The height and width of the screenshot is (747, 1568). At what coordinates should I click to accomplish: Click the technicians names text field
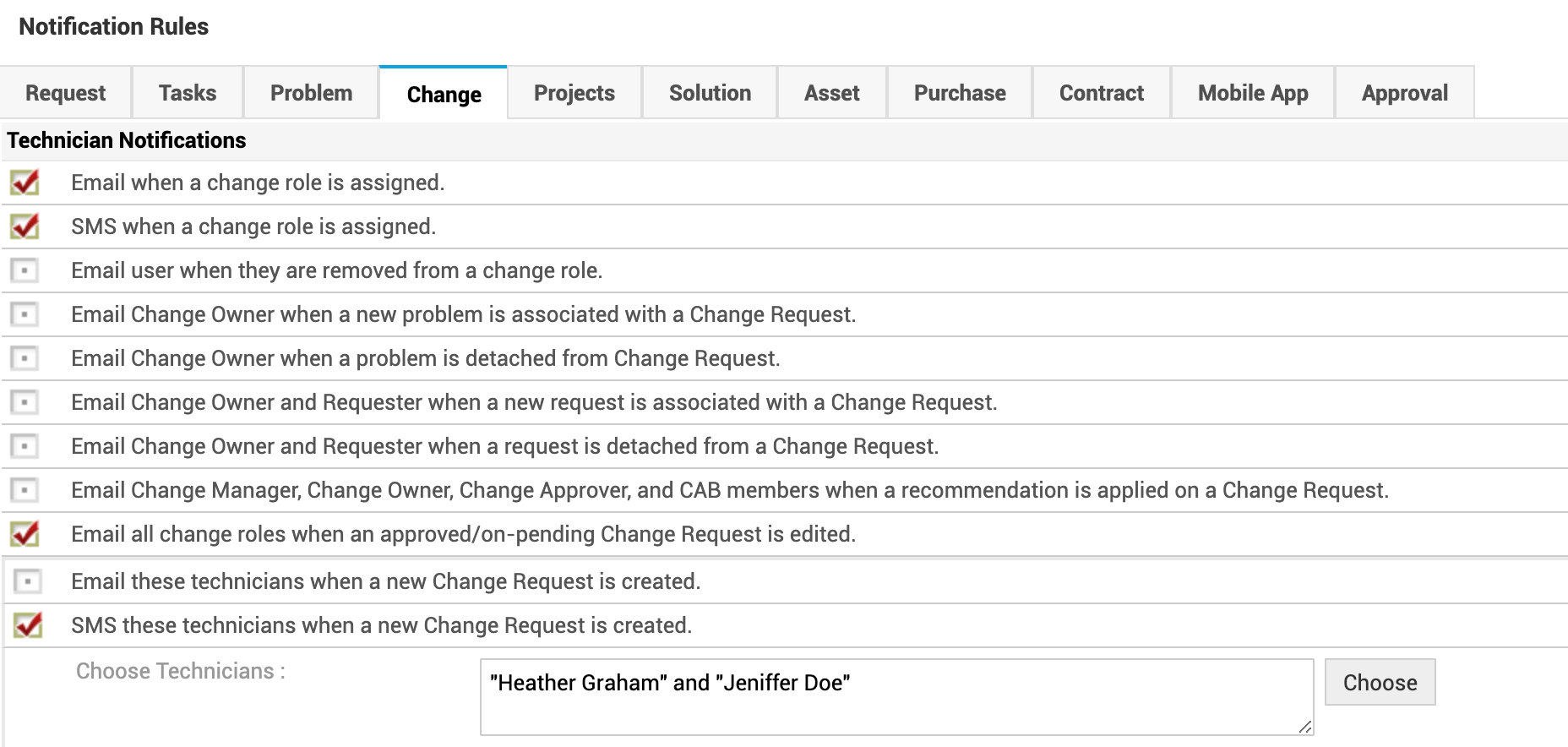896,697
